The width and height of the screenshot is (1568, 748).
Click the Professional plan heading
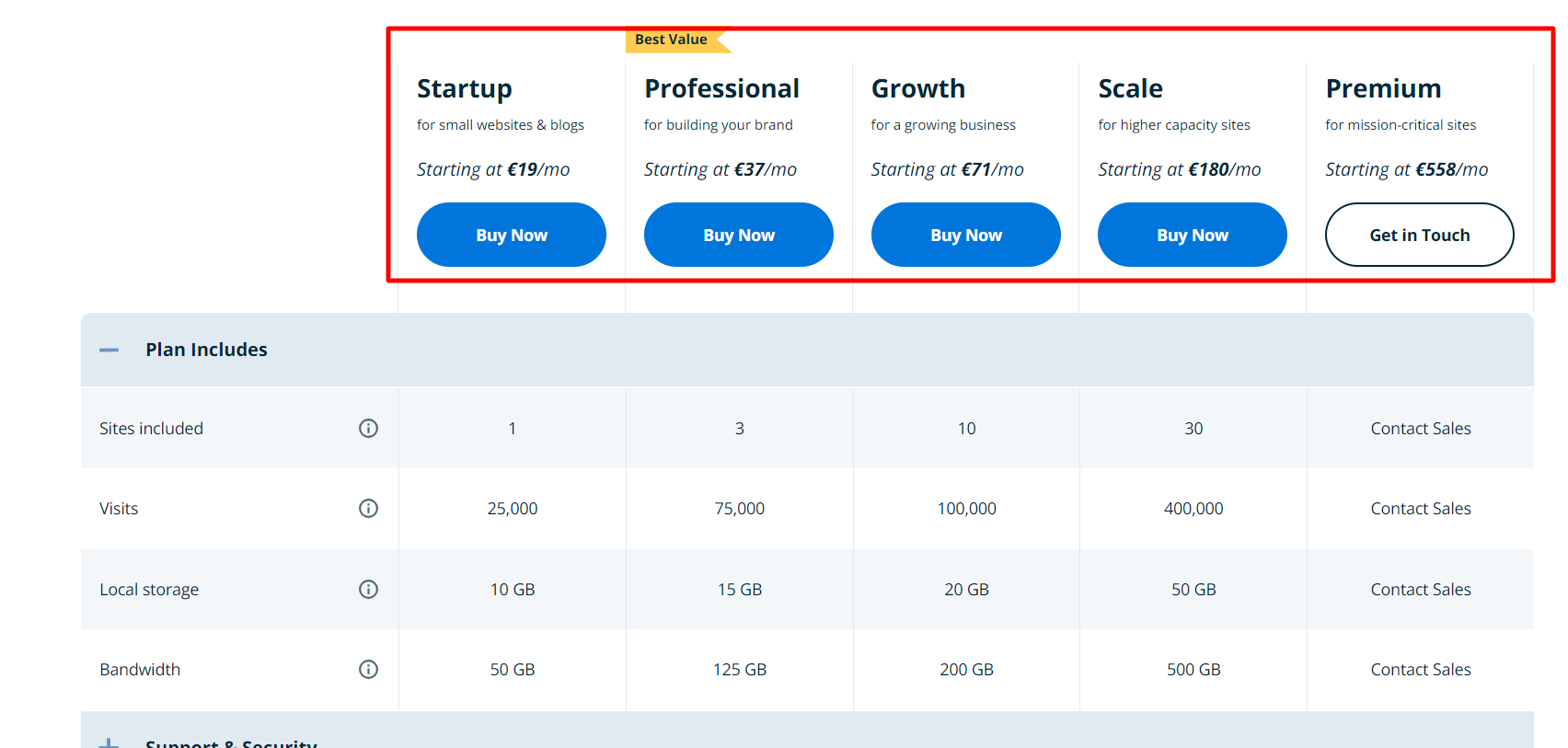pyautogui.click(x=722, y=88)
